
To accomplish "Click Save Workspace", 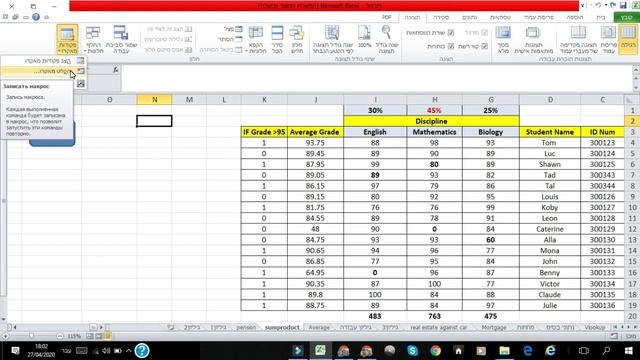I will (x=121, y=38).
